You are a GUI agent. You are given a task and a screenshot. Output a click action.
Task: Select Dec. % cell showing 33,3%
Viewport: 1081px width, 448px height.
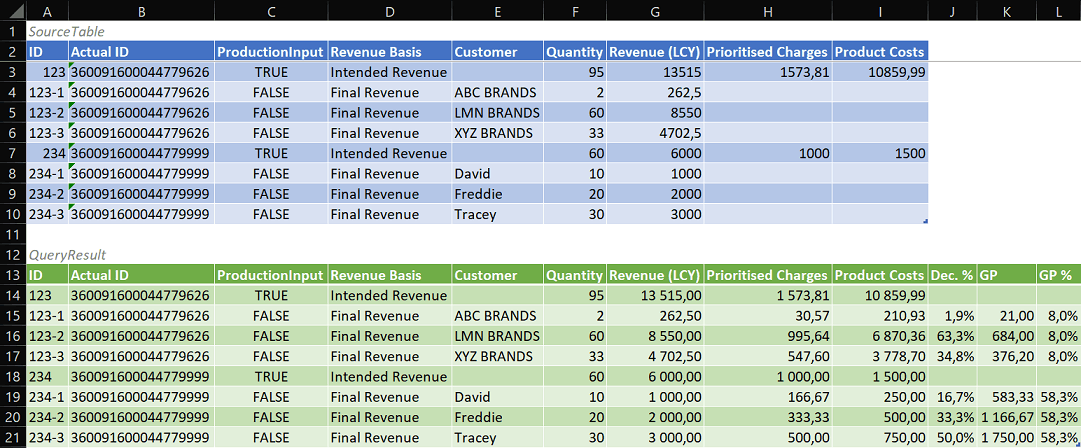pos(953,418)
